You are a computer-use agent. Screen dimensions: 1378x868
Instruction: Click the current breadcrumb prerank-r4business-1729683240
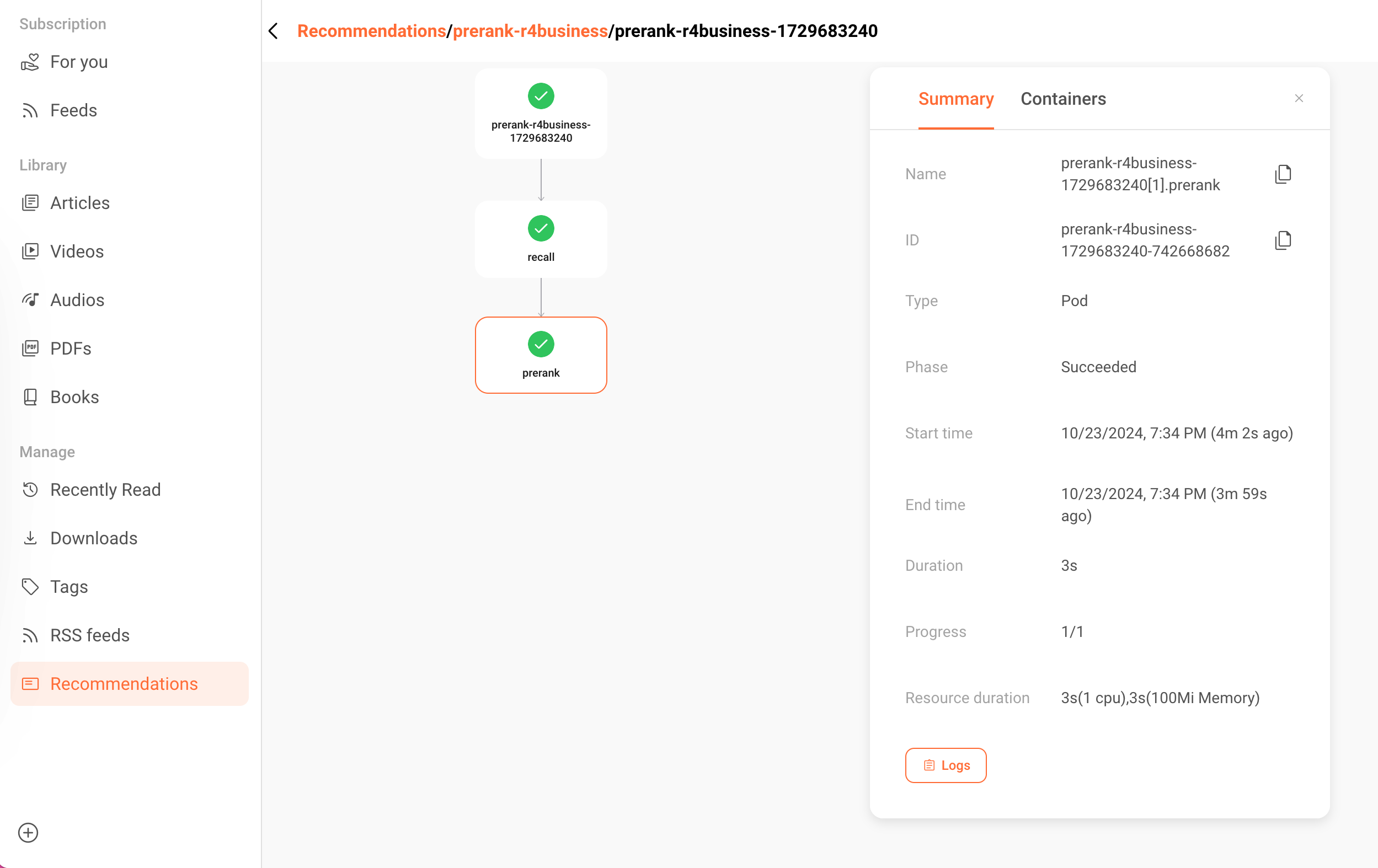(x=746, y=31)
